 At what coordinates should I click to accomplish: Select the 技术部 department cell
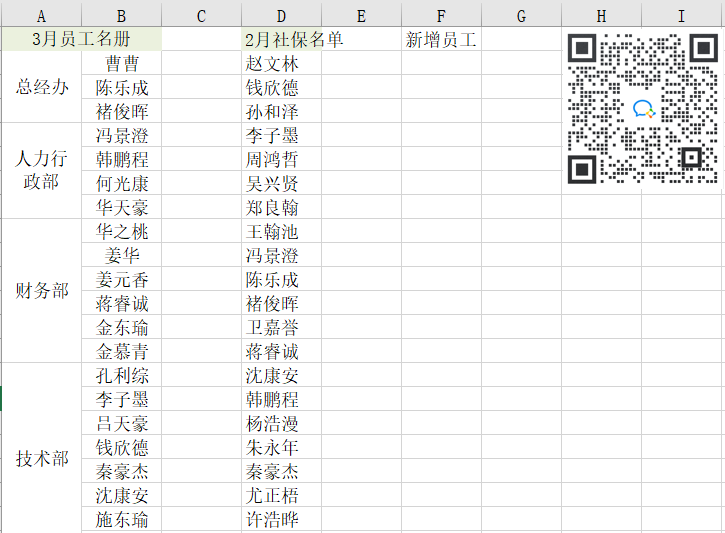coord(41,459)
